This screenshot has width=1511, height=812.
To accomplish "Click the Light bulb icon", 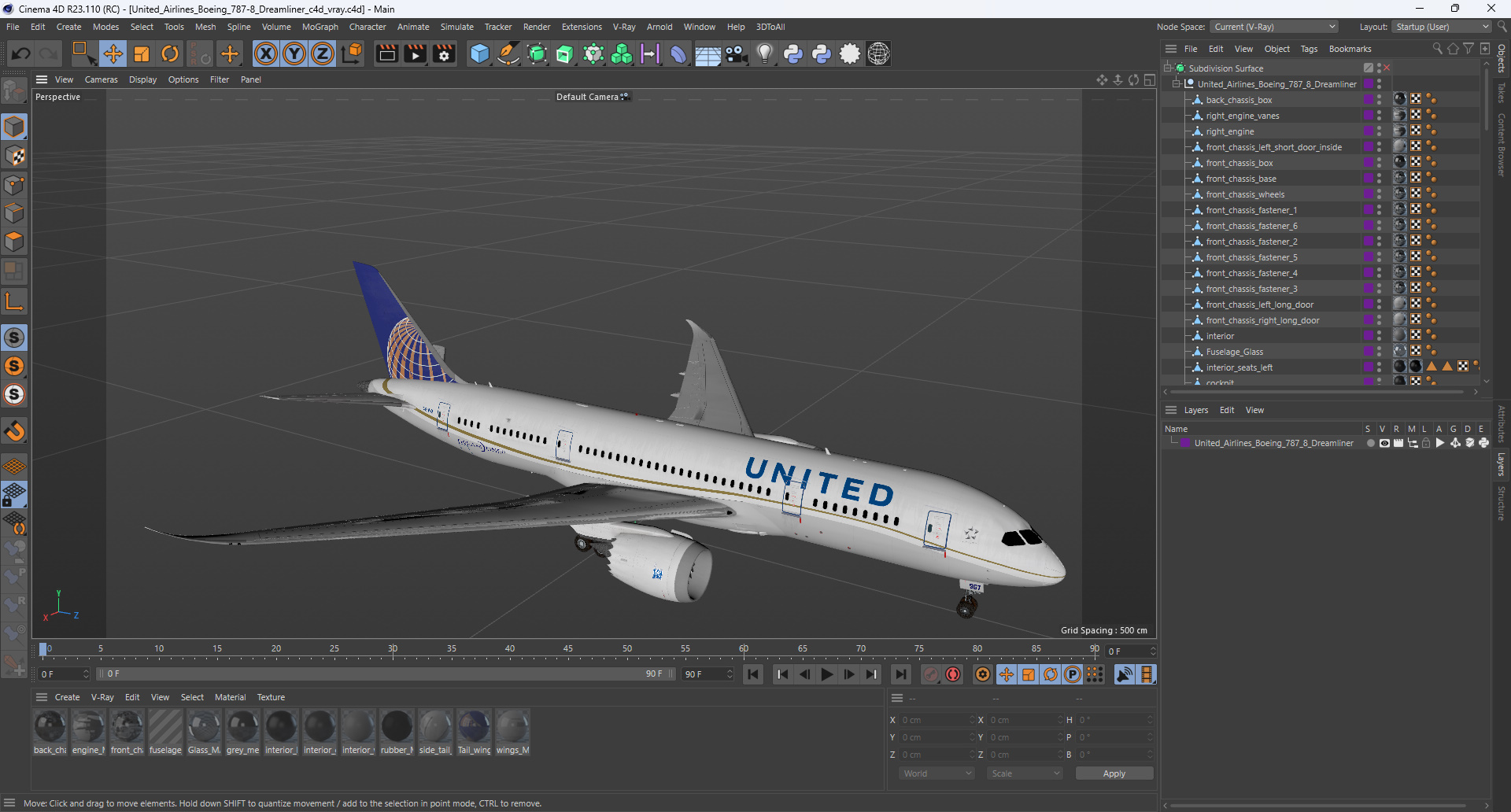I will tap(764, 54).
